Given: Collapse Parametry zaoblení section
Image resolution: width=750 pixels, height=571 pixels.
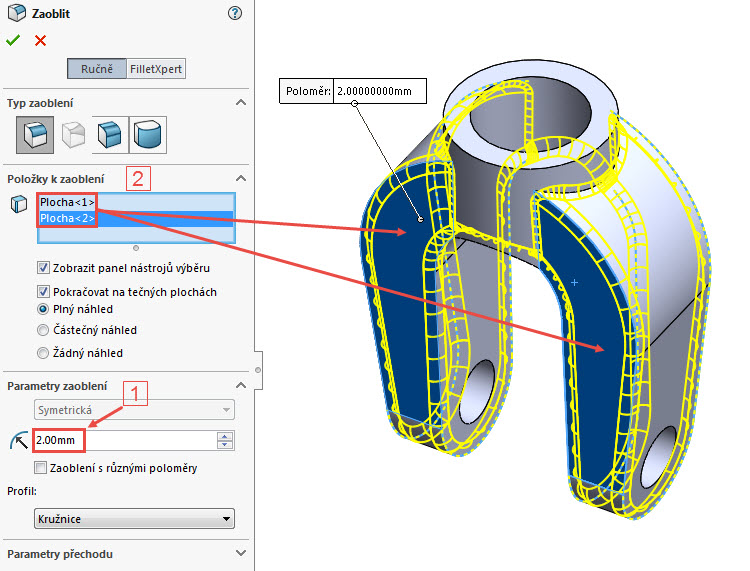Looking at the screenshot, I should tap(241, 385).
